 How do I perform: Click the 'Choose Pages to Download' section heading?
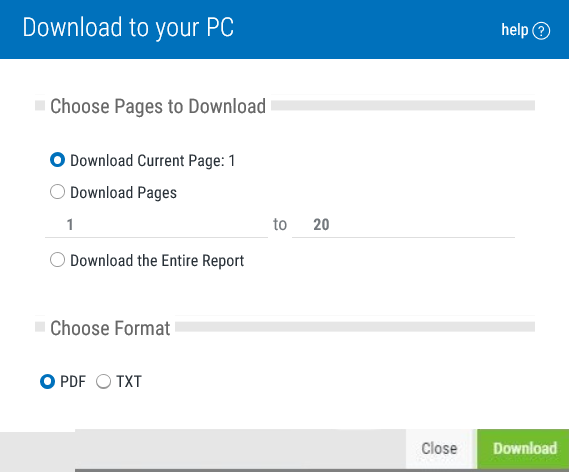(x=158, y=106)
